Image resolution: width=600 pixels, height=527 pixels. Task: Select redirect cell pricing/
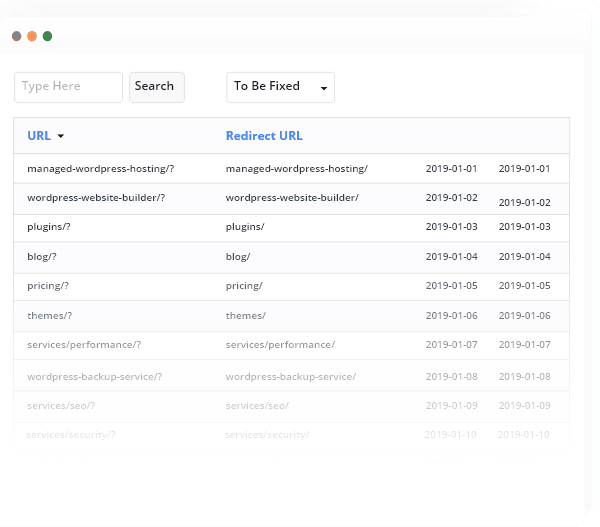click(x=244, y=286)
